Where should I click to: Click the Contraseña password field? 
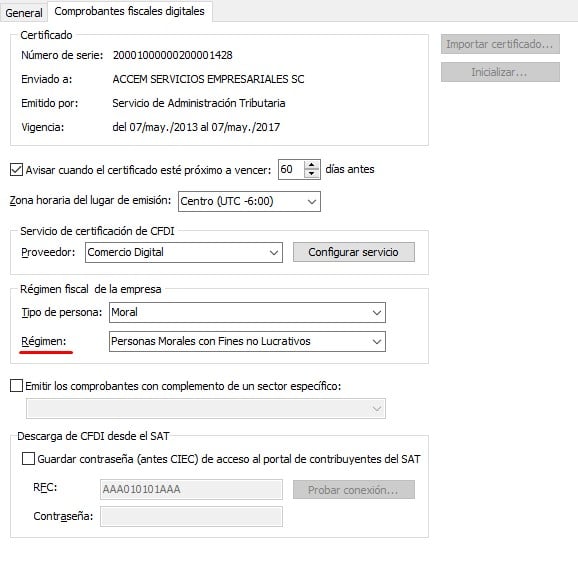tap(191, 517)
